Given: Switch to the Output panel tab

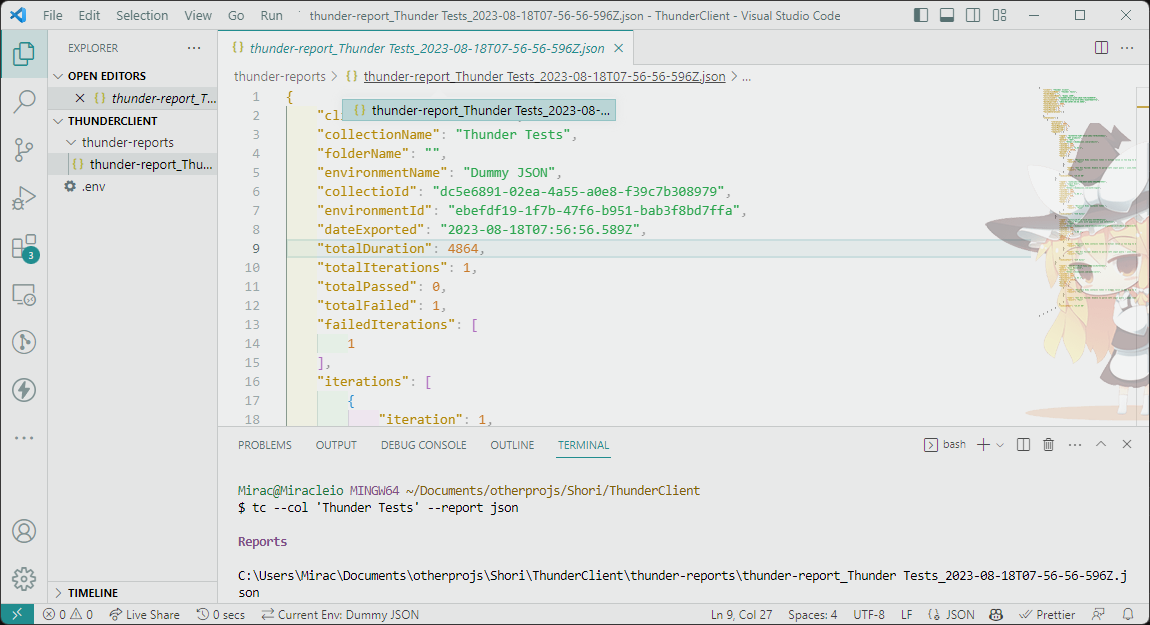Looking at the screenshot, I should click(x=337, y=445).
